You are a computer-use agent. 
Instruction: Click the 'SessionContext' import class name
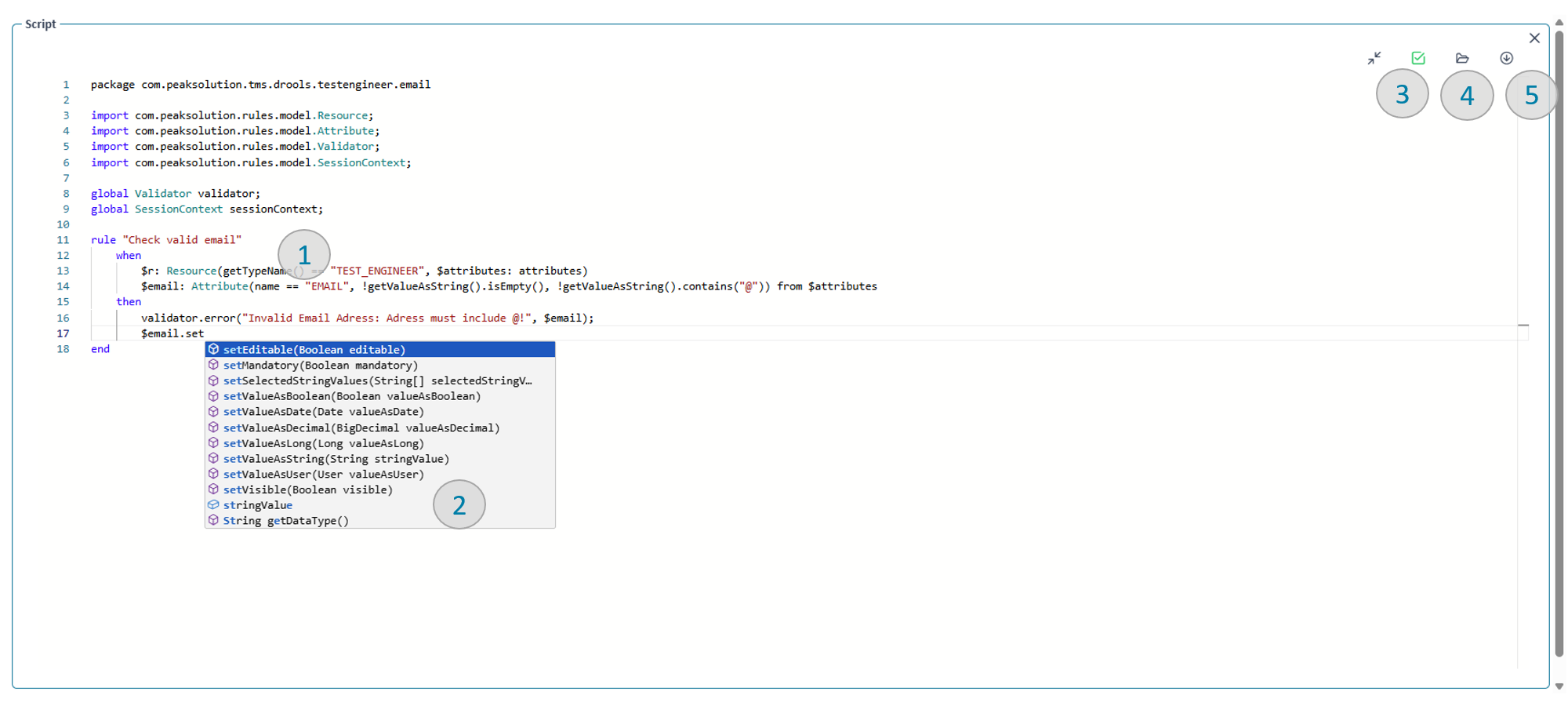click(x=361, y=162)
